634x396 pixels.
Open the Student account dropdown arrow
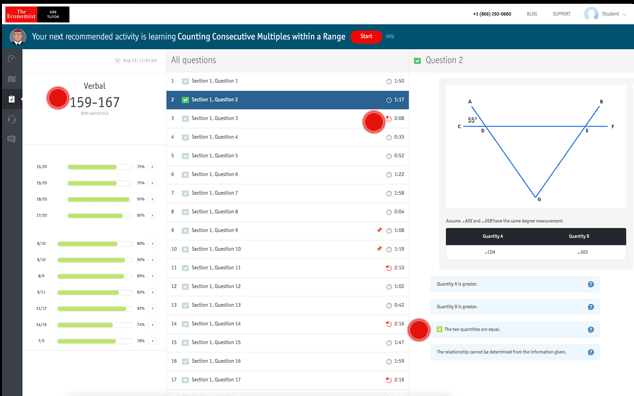[x=624, y=15]
